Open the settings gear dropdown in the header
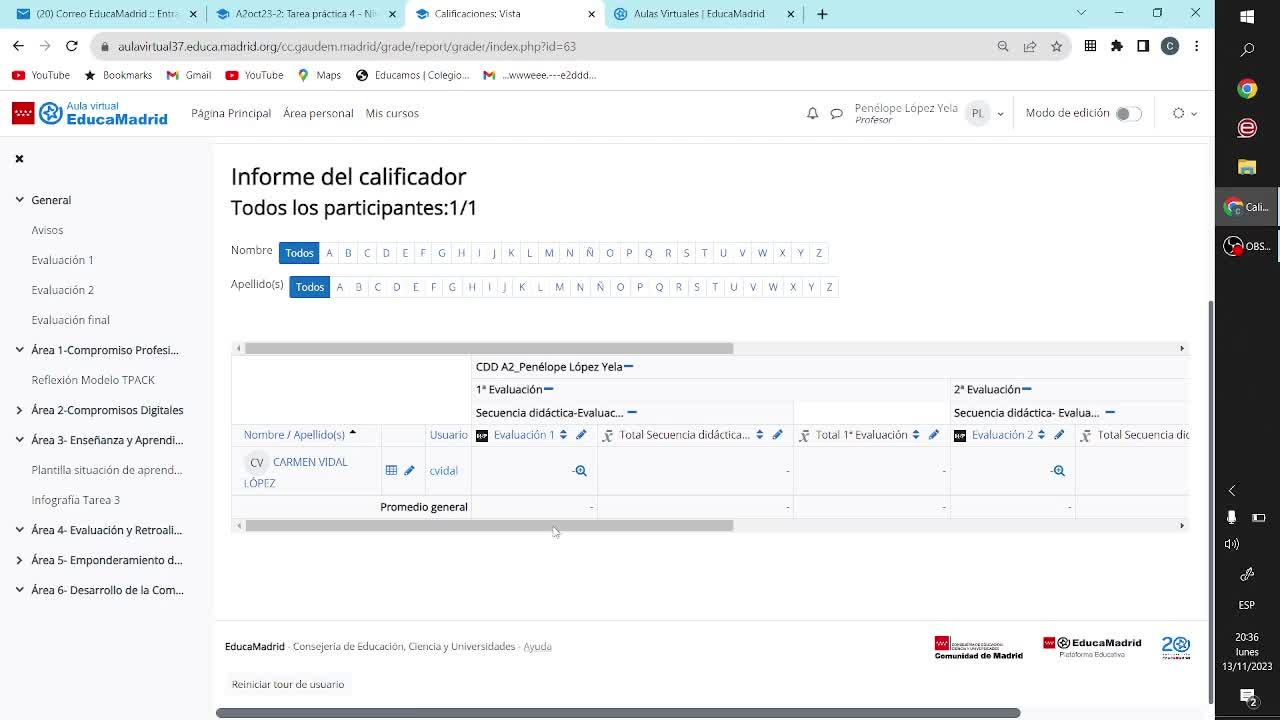Viewport: 1280px width, 720px height. [x=1184, y=114]
